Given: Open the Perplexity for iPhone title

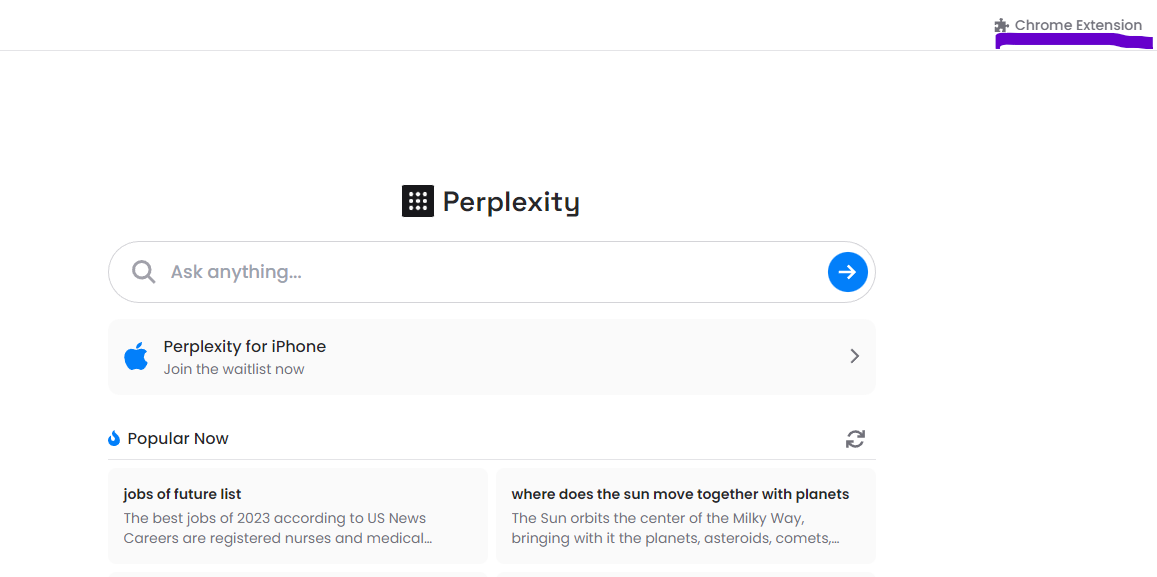Looking at the screenshot, I should 245,346.
